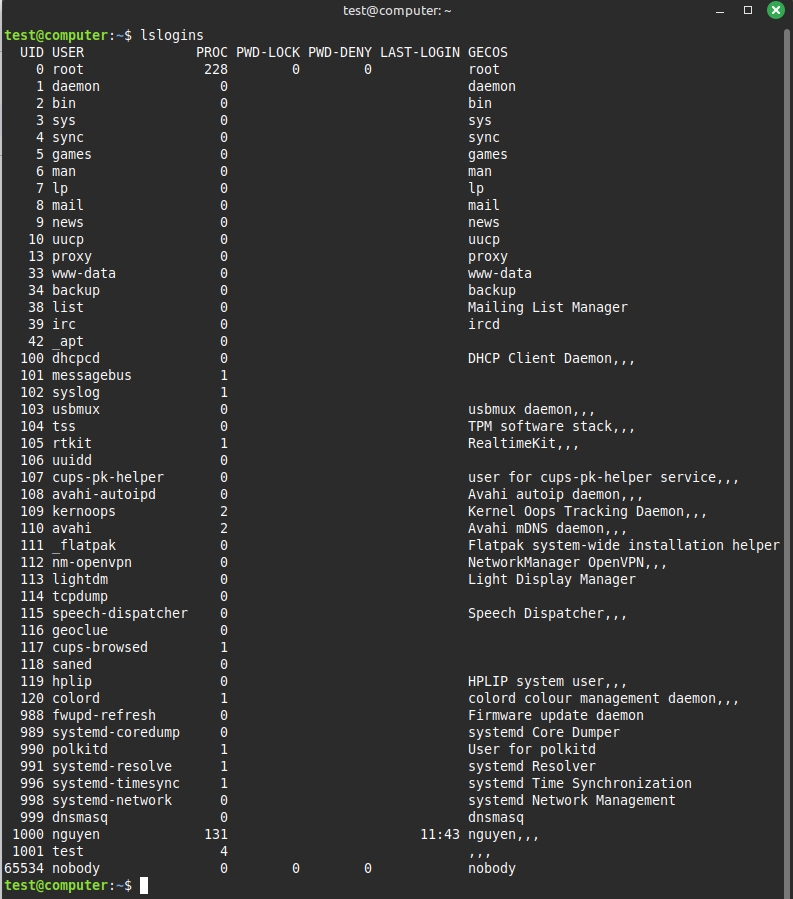The height and width of the screenshot is (899, 793).
Task: Click the root username in USER column
Action: (68, 69)
